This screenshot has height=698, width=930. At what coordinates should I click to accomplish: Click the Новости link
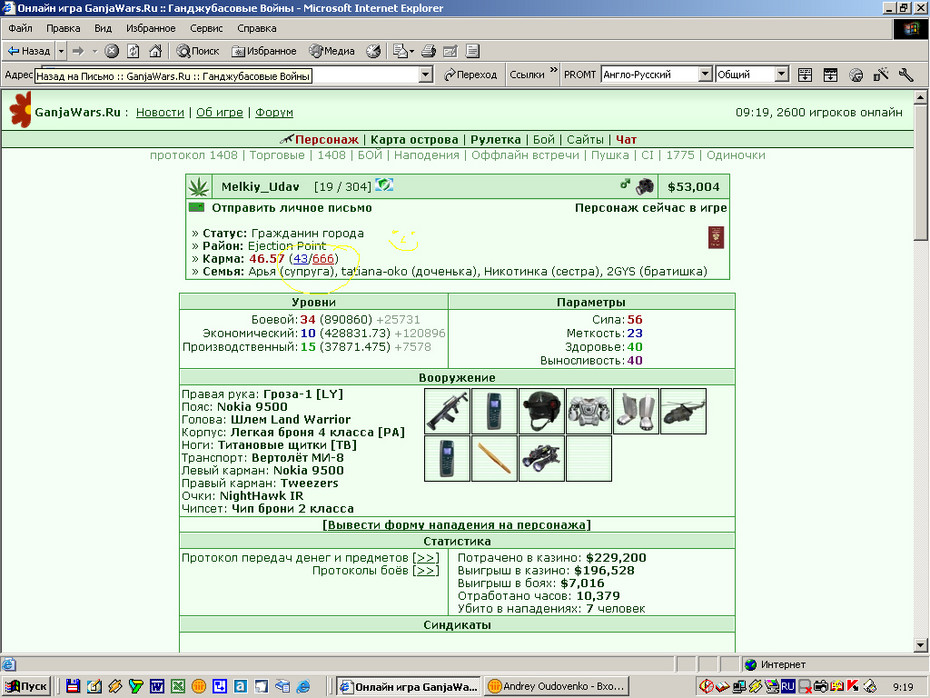pos(160,112)
